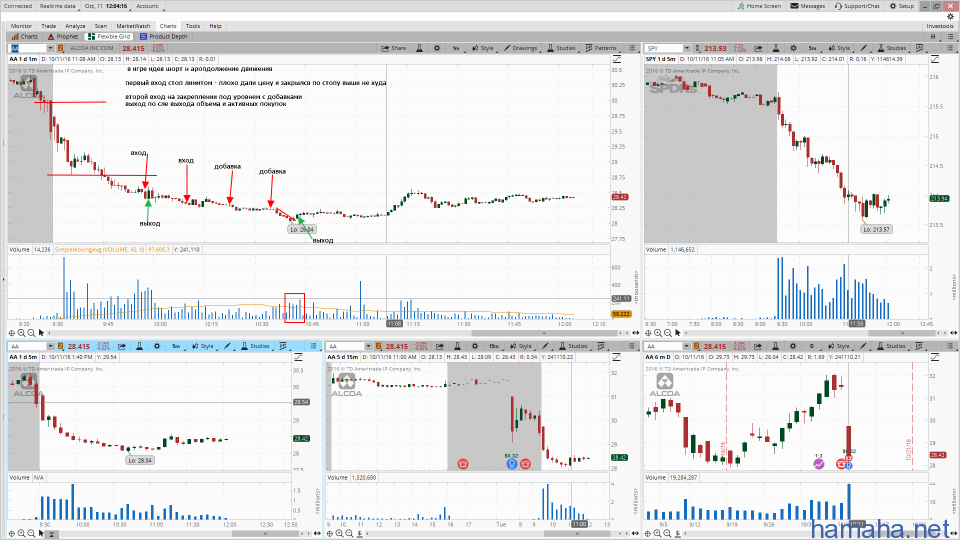Click the flask icon on the SPY chart toolbar
The width and height of the screenshot is (960, 540).
coord(776,48)
